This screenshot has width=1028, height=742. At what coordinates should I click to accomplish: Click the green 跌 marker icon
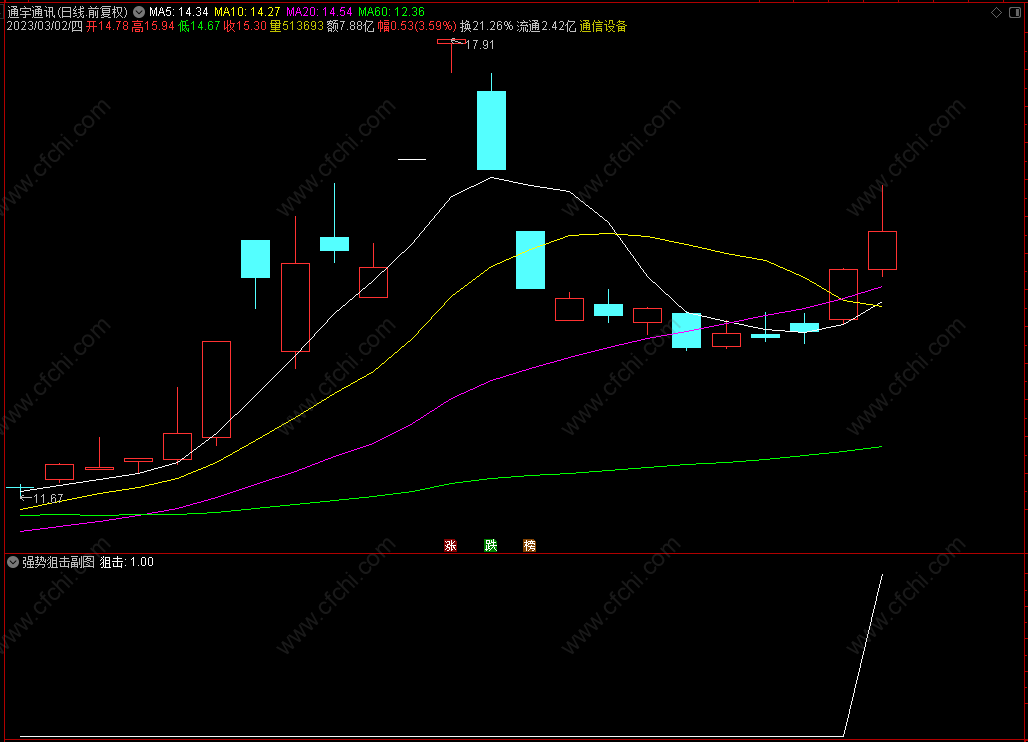click(490, 545)
